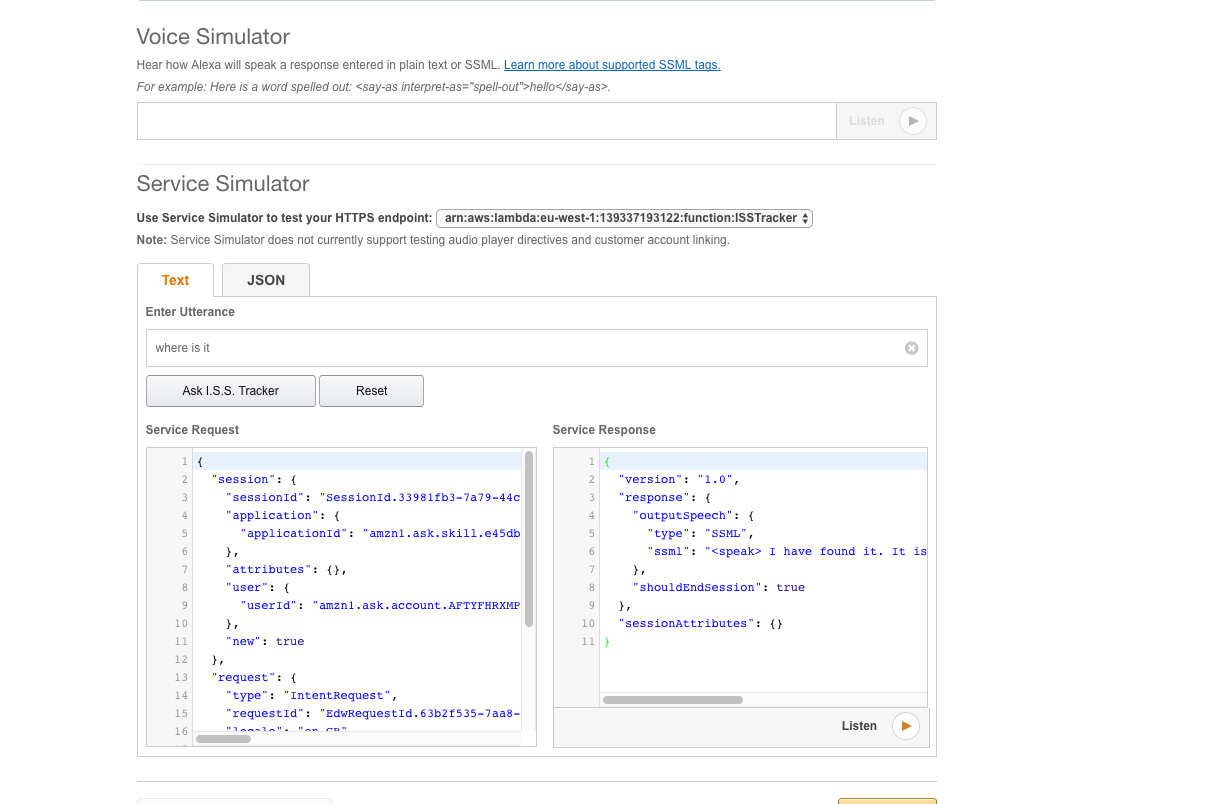Click the Ask I.S.S. Tracker button
Screen dimensions: 1205x804
(x=230, y=391)
